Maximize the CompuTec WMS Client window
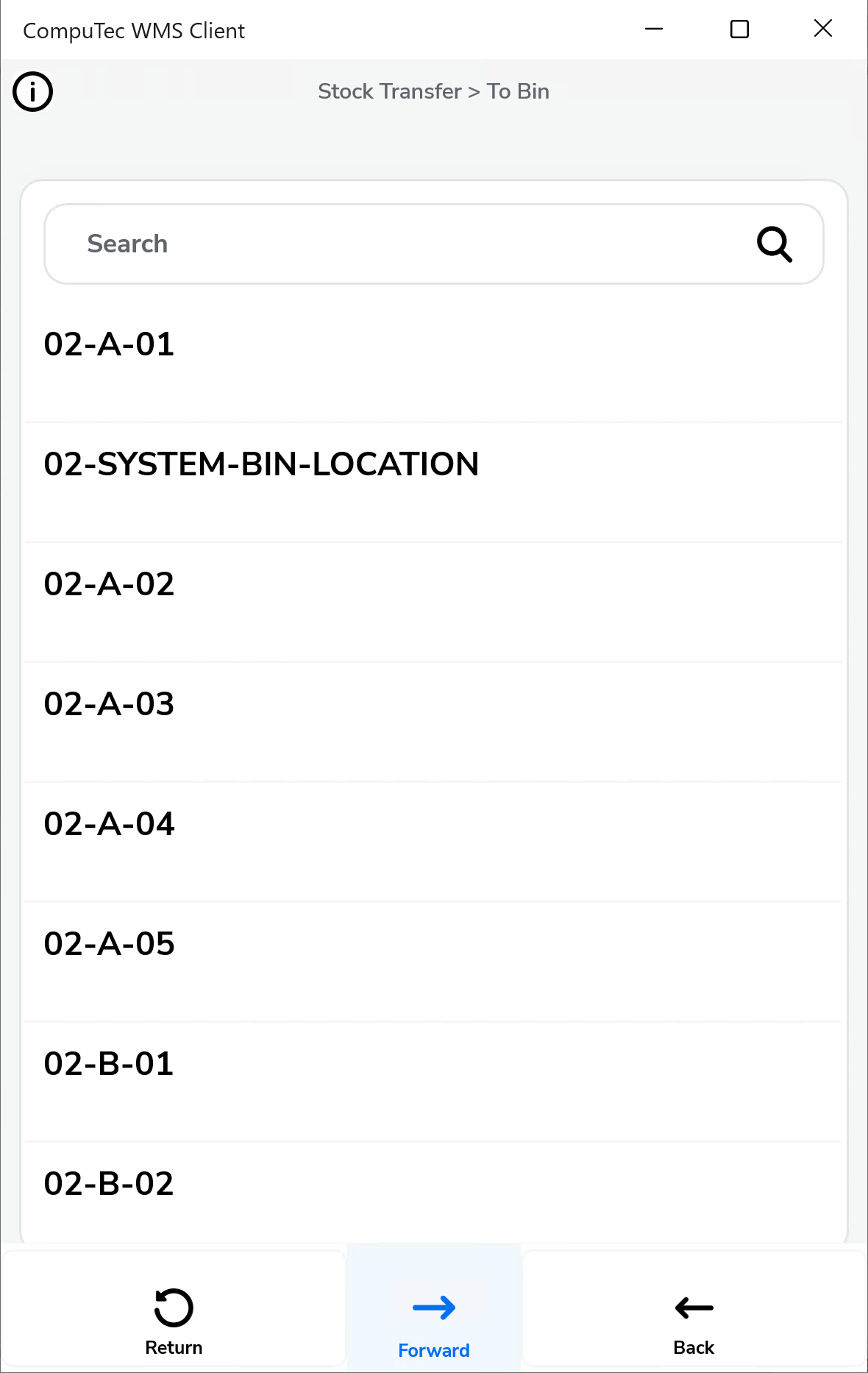The width and height of the screenshot is (868, 1373). (x=739, y=29)
